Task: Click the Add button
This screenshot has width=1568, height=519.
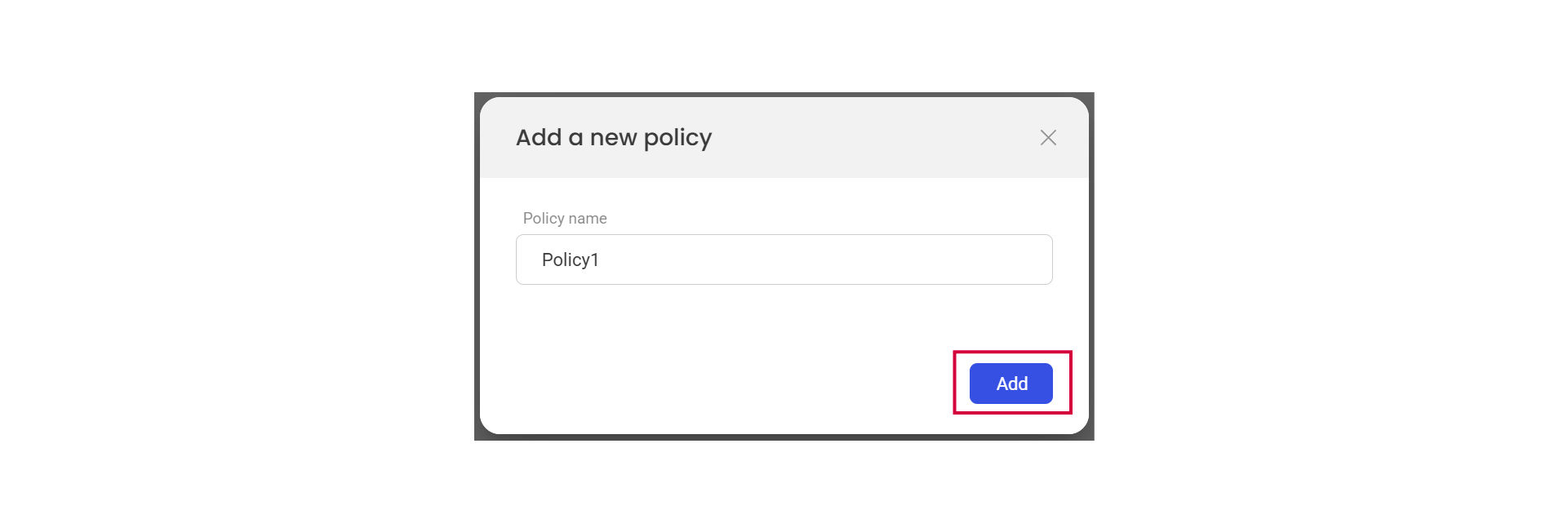Action: (1011, 384)
